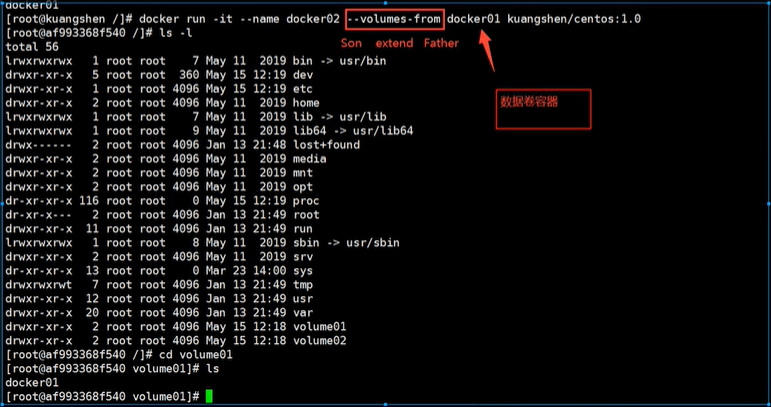
Task: Click the "lib64" link name
Action: [309, 131]
